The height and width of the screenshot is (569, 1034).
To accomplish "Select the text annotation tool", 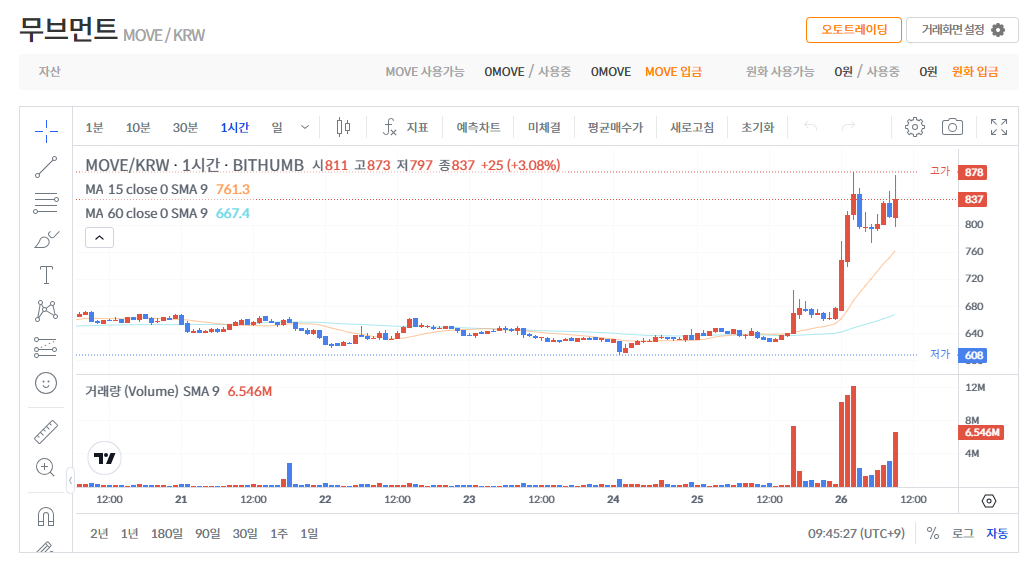I will click(x=46, y=275).
